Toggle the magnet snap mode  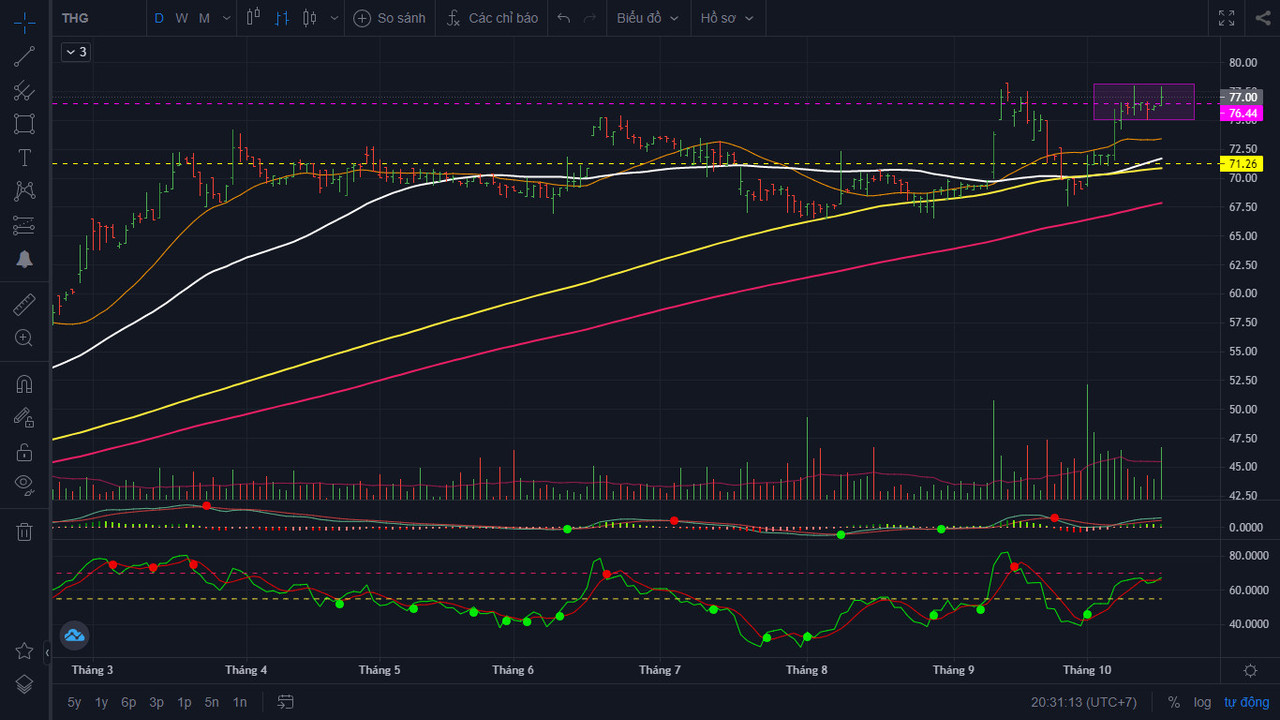pos(24,384)
